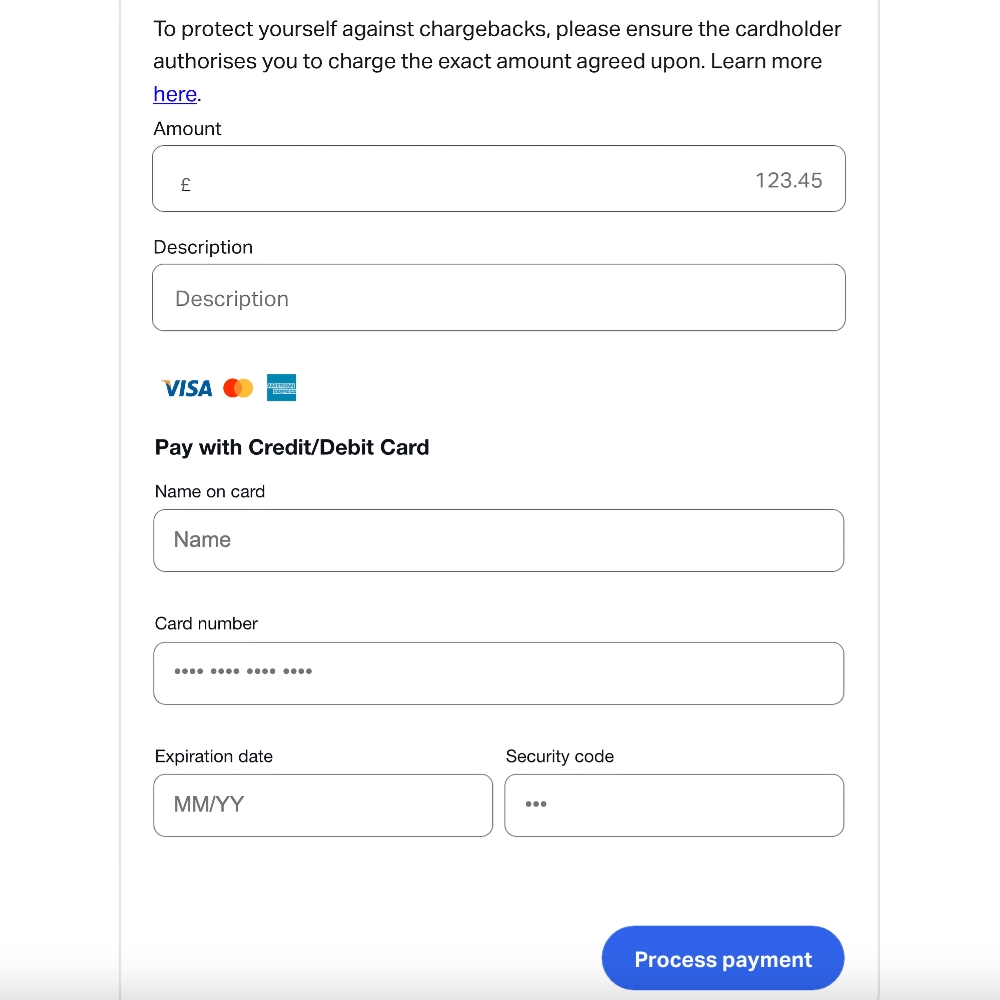This screenshot has height=1000, width=1000.
Task: Click the Security code input
Action: pyautogui.click(x=674, y=805)
